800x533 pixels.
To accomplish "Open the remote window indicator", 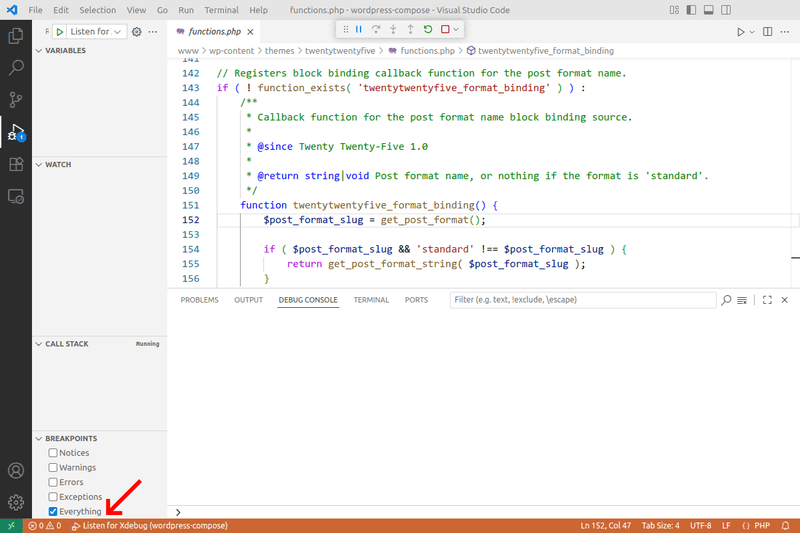I will pyautogui.click(x=11, y=525).
